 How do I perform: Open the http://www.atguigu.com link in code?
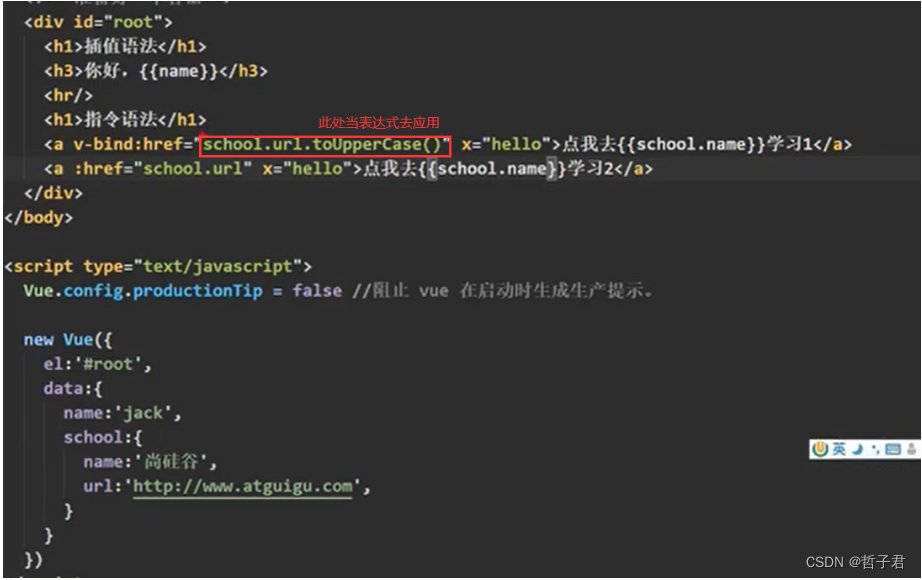pos(242,486)
